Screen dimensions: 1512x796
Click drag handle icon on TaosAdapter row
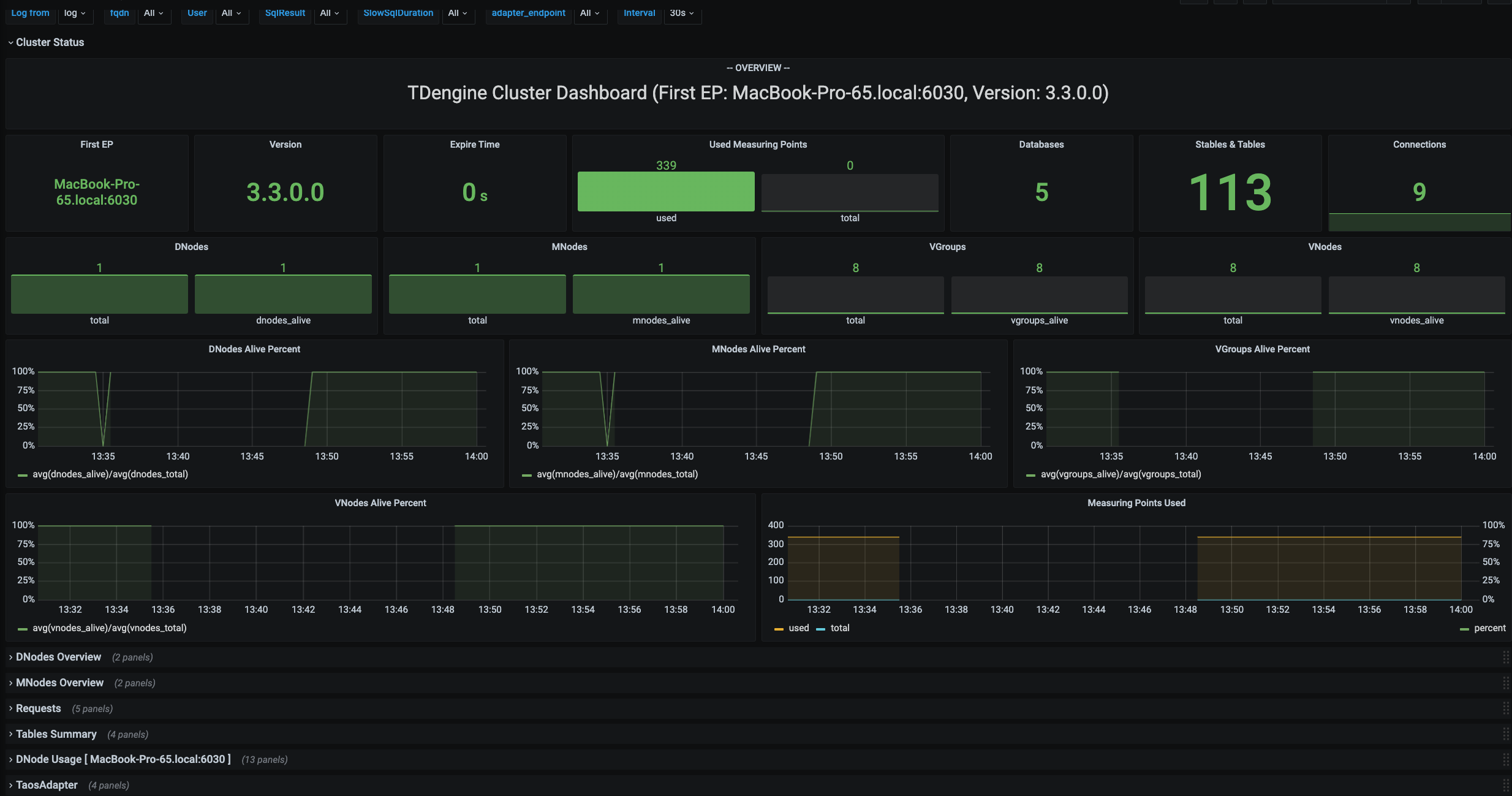point(1505,785)
